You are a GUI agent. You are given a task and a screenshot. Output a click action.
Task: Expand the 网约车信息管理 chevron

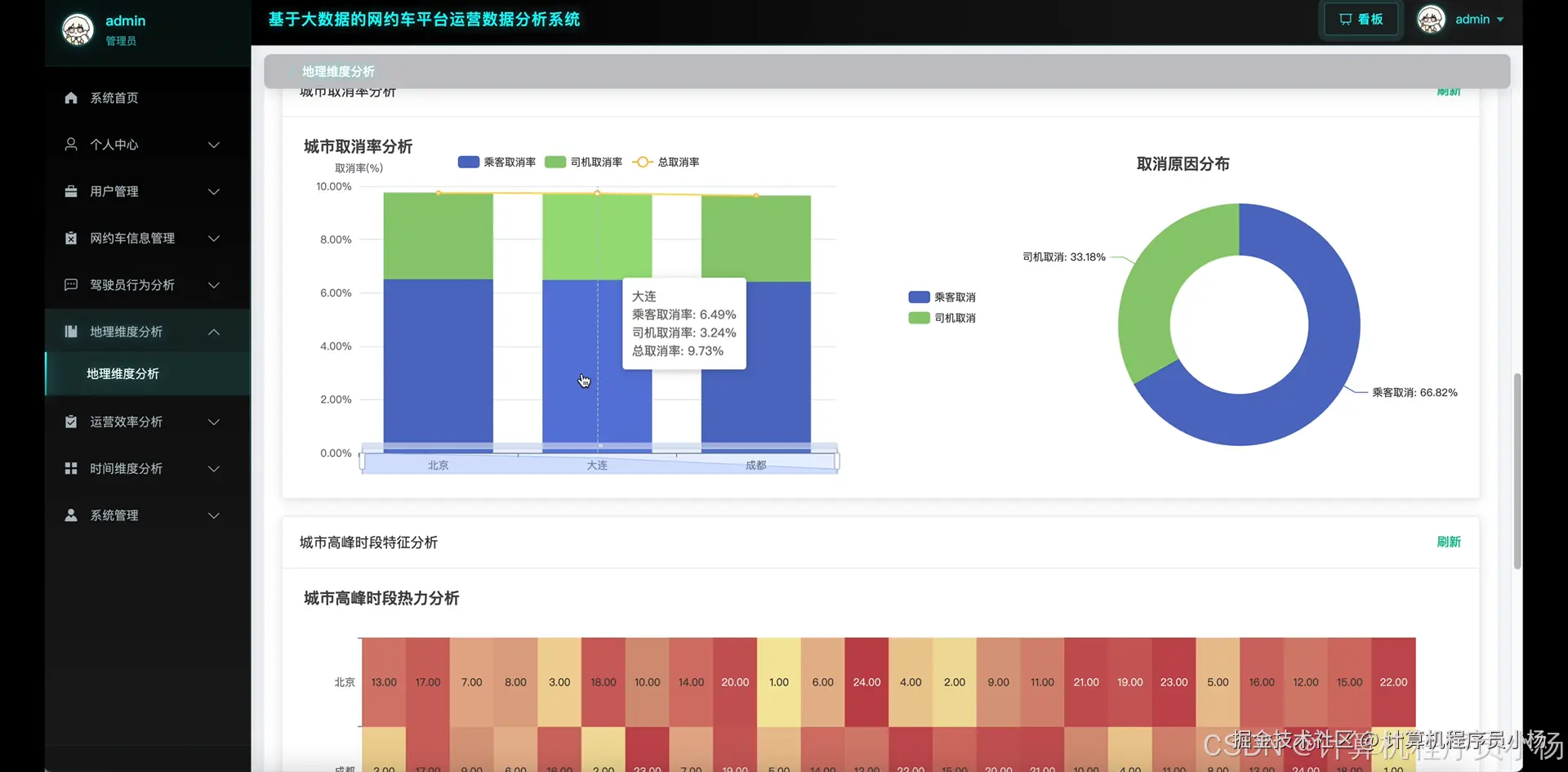coord(214,238)
